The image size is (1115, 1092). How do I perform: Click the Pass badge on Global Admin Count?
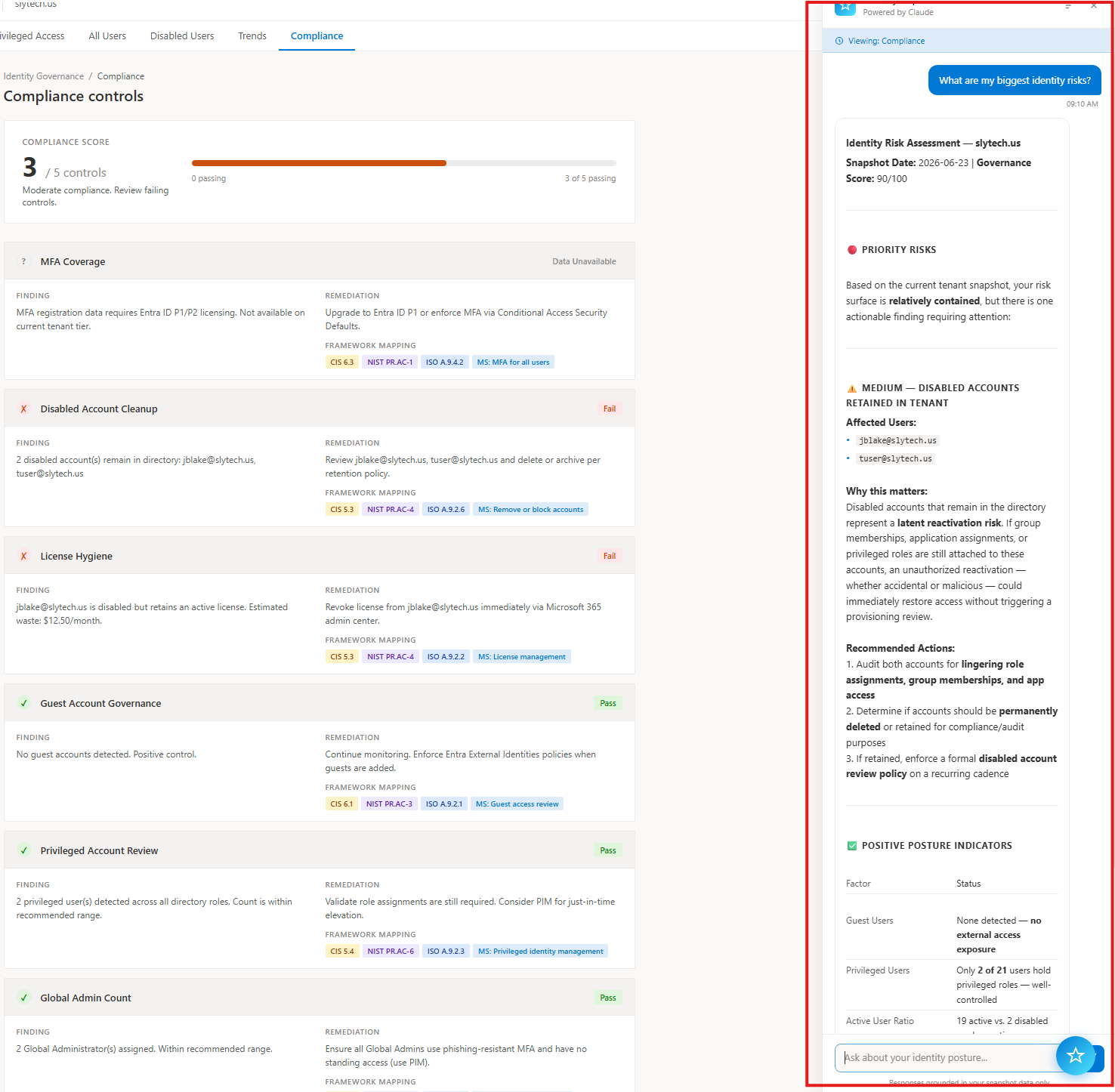608,998
